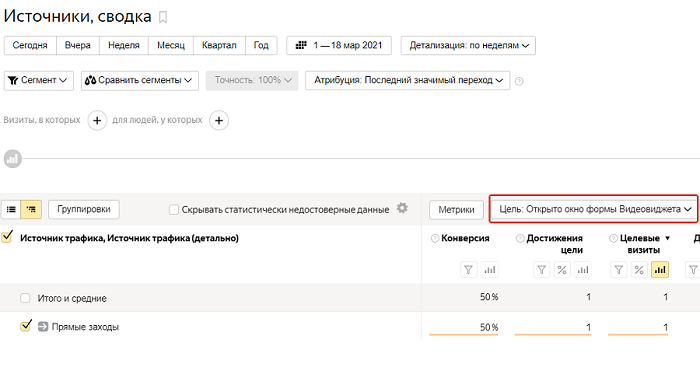The width and height of the screenshot is (700, 371).
Task: Show chart for Достижения цели column
Action: [x=583, y=270]
